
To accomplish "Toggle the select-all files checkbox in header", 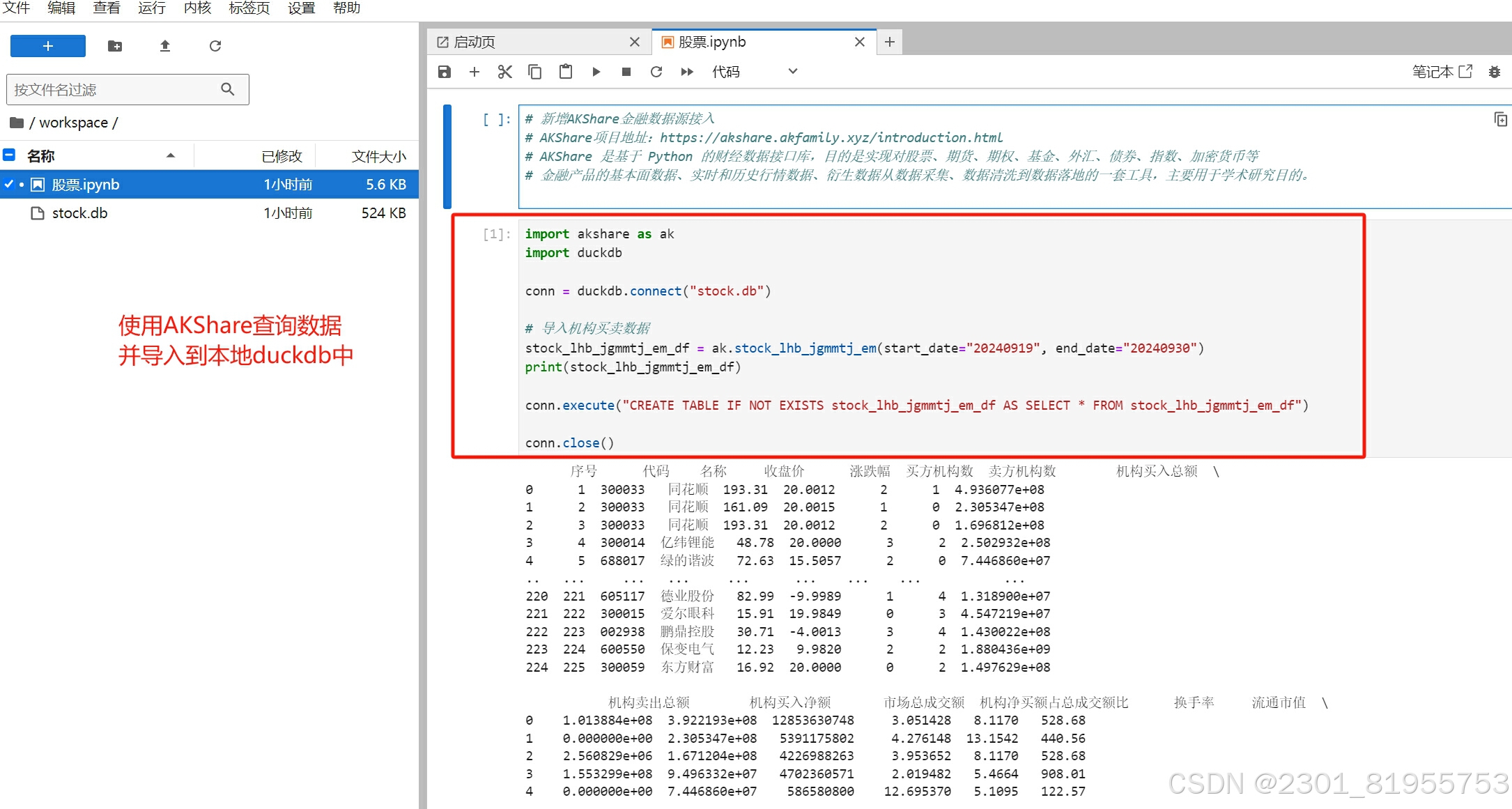I will point(9,155).
